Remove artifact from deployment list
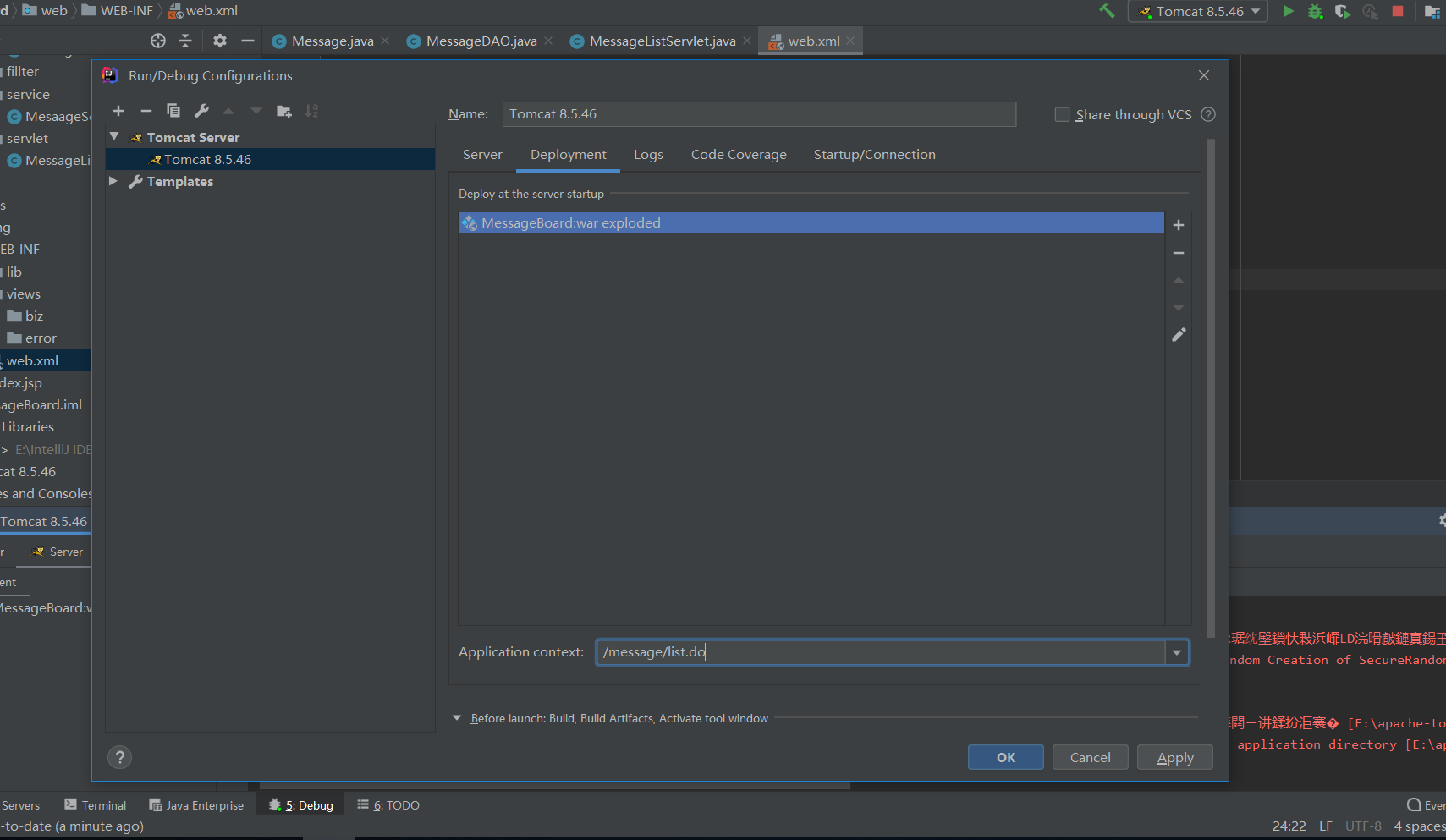This screenshot has height=840, width=1446. [x=1179, y=253]
